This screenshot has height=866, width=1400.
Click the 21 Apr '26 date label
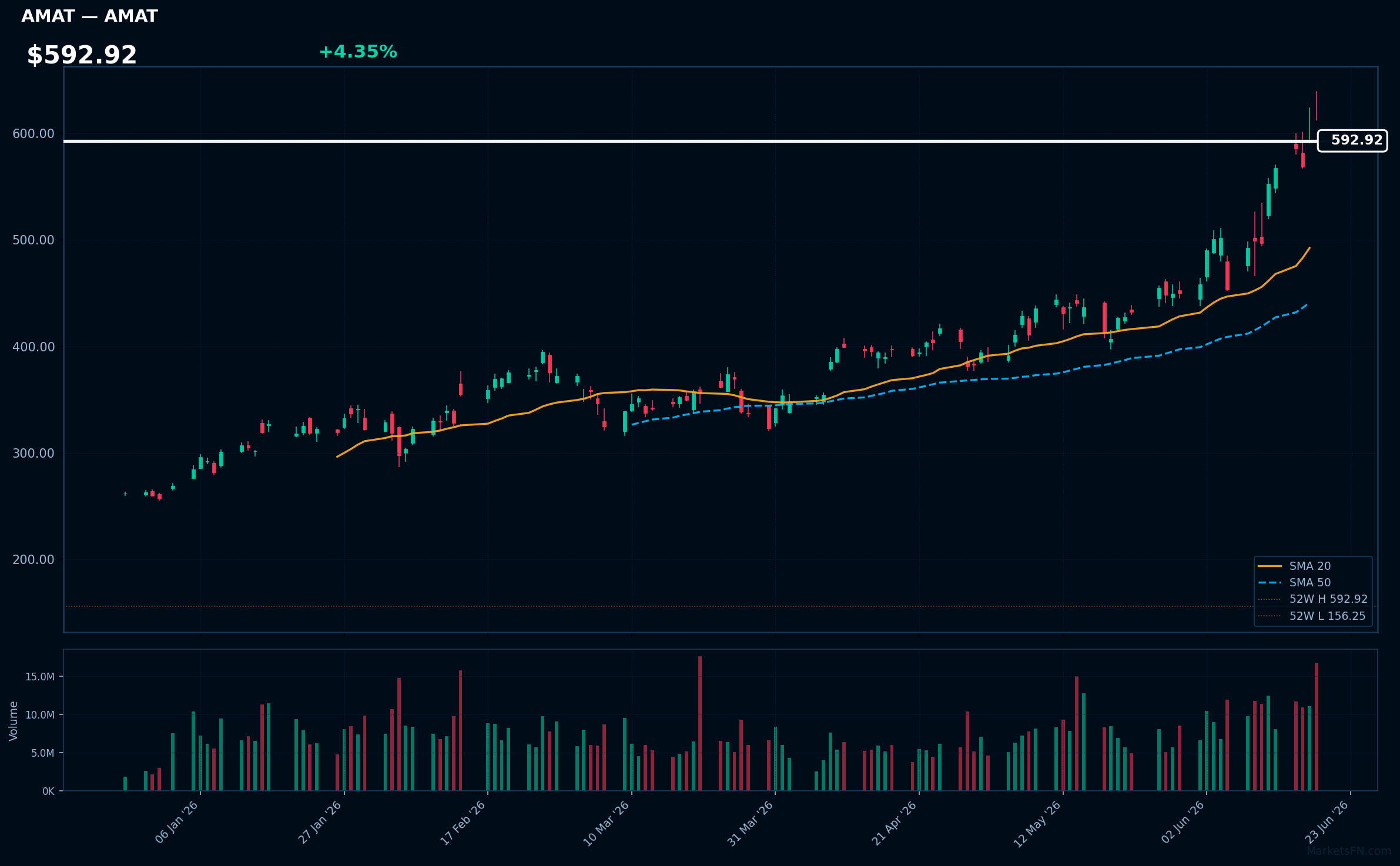tap(895, 823)
